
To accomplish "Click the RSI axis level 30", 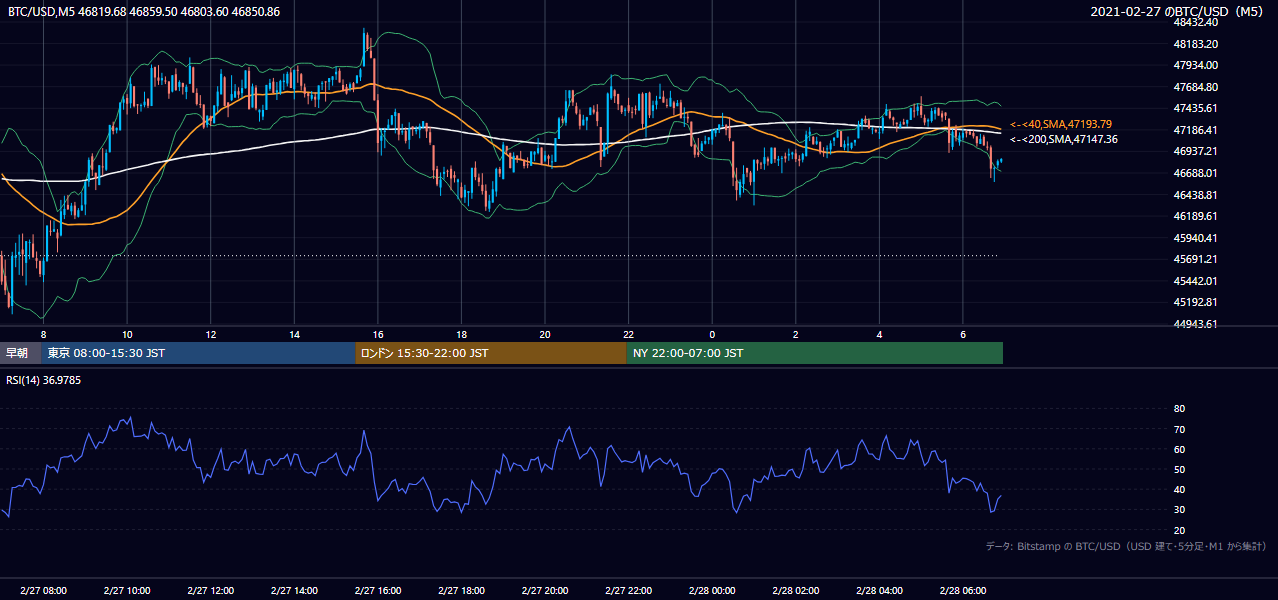I will pyautogui.click(x=1179, y=510).
